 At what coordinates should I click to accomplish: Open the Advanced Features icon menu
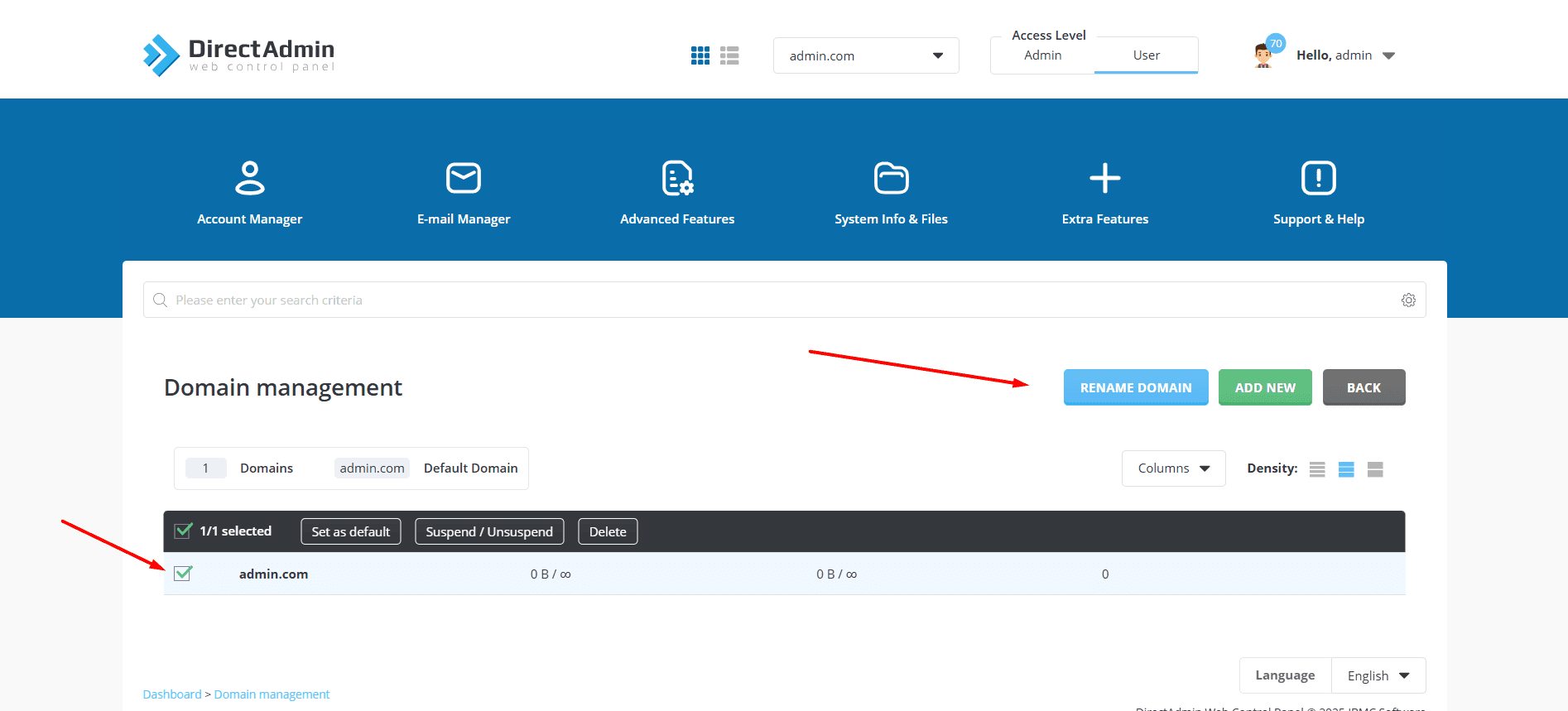pos(677,178)
